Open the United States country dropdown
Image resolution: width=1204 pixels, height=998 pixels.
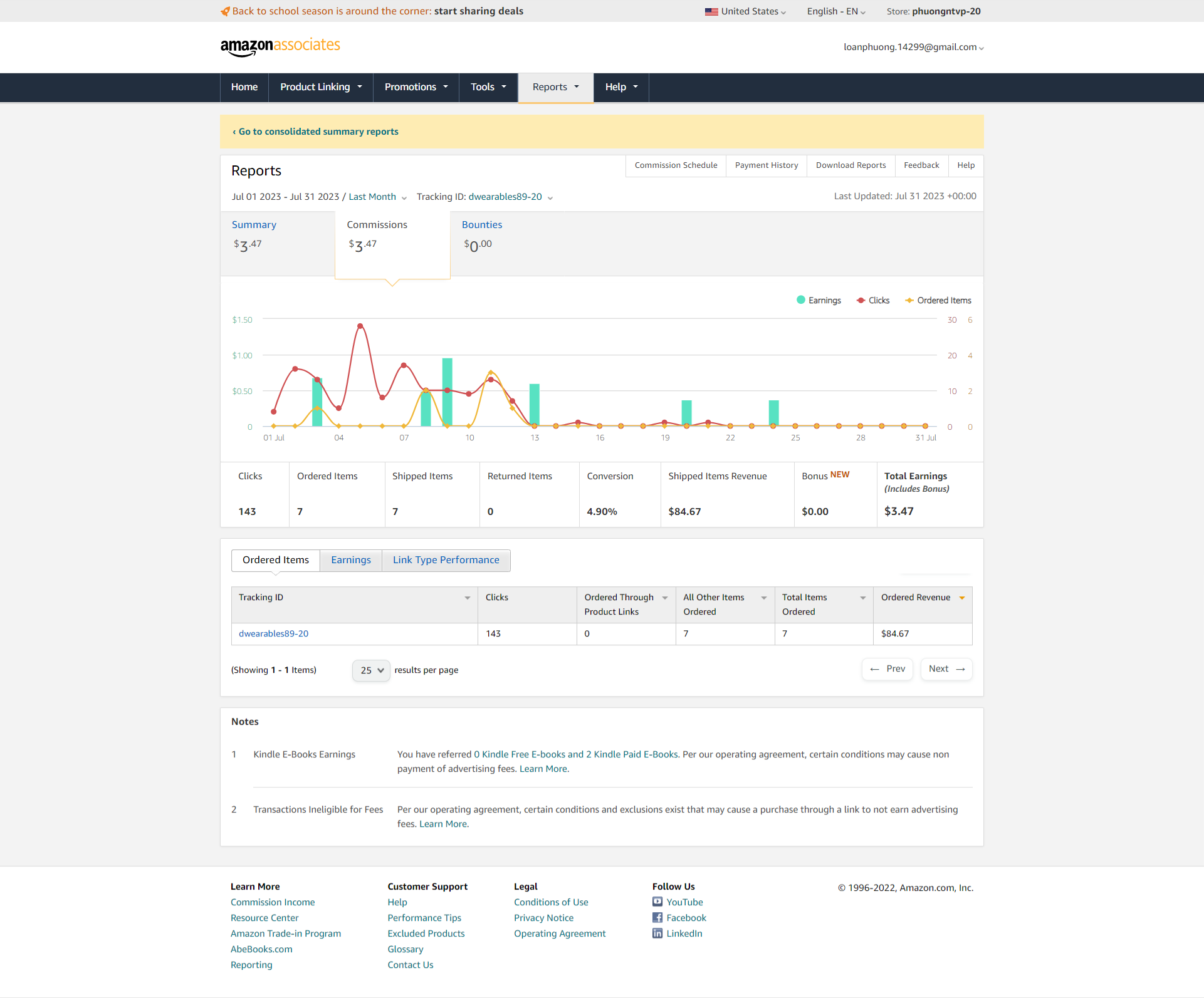click(x=745, y=11)
